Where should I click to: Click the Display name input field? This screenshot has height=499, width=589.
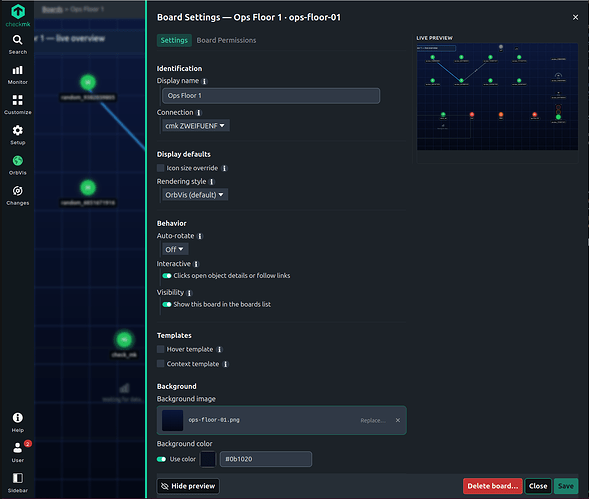[271, 96]
